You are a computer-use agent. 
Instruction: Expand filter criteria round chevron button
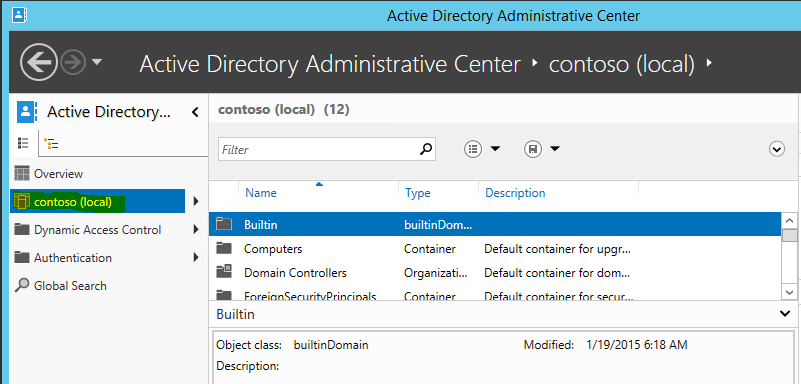(777, 149)
